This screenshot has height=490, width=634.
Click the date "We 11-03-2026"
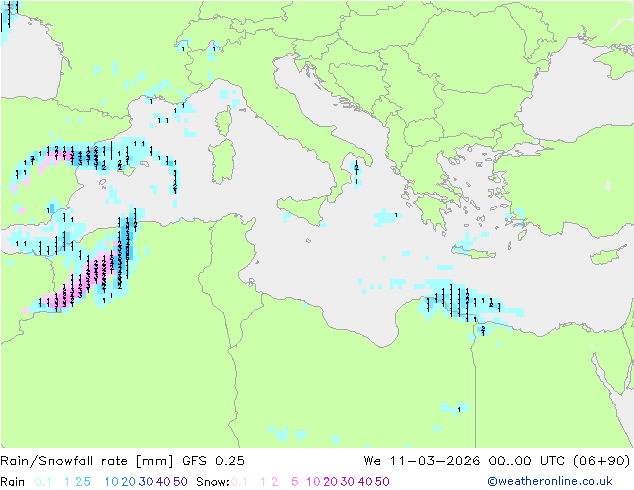422,461
